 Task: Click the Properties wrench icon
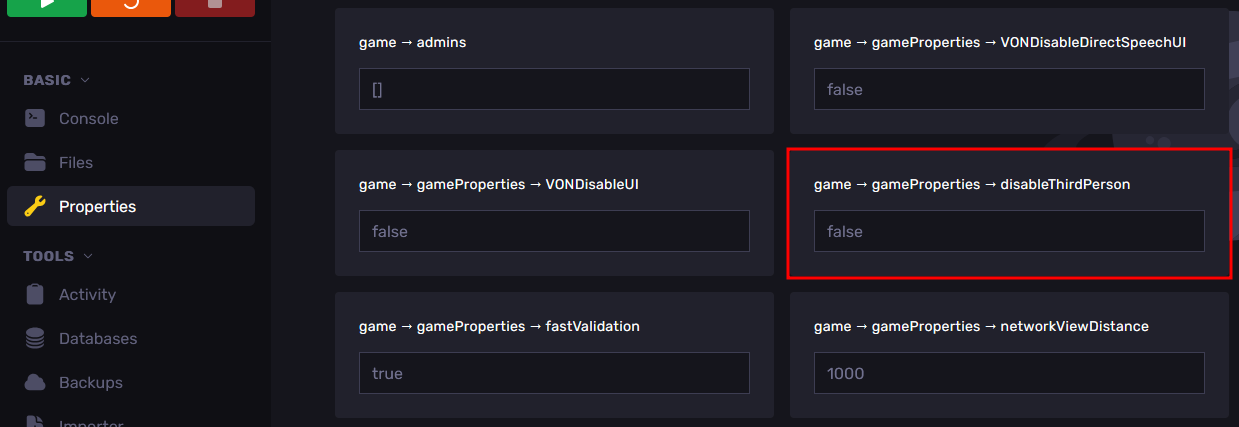35,207
